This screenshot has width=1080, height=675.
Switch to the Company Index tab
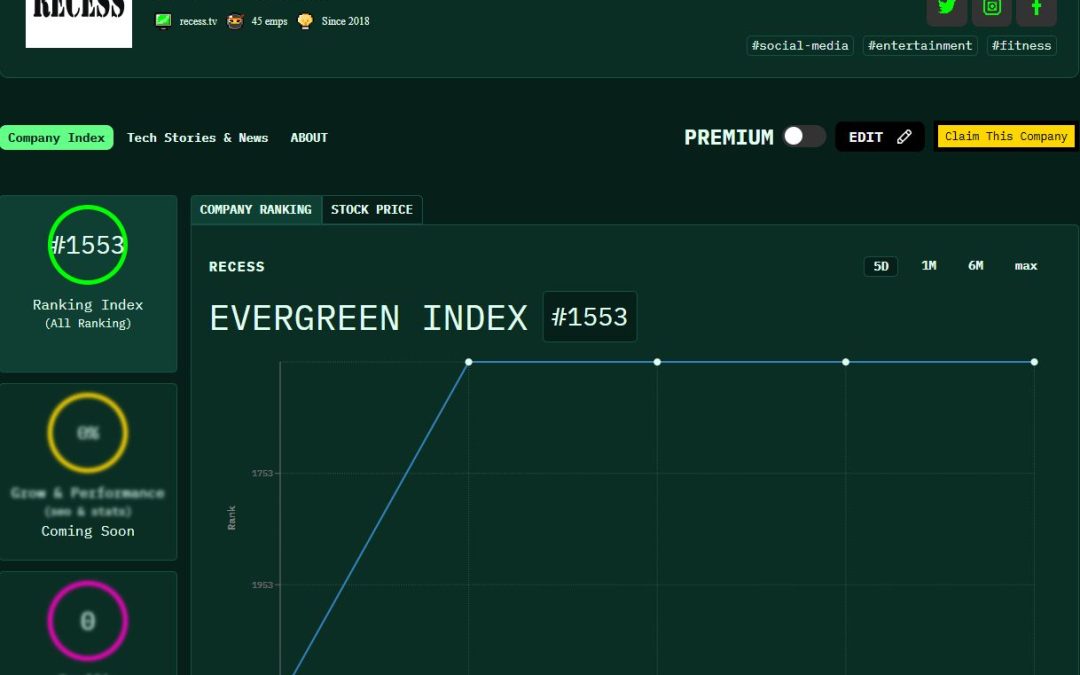click(x=56, y=138)
